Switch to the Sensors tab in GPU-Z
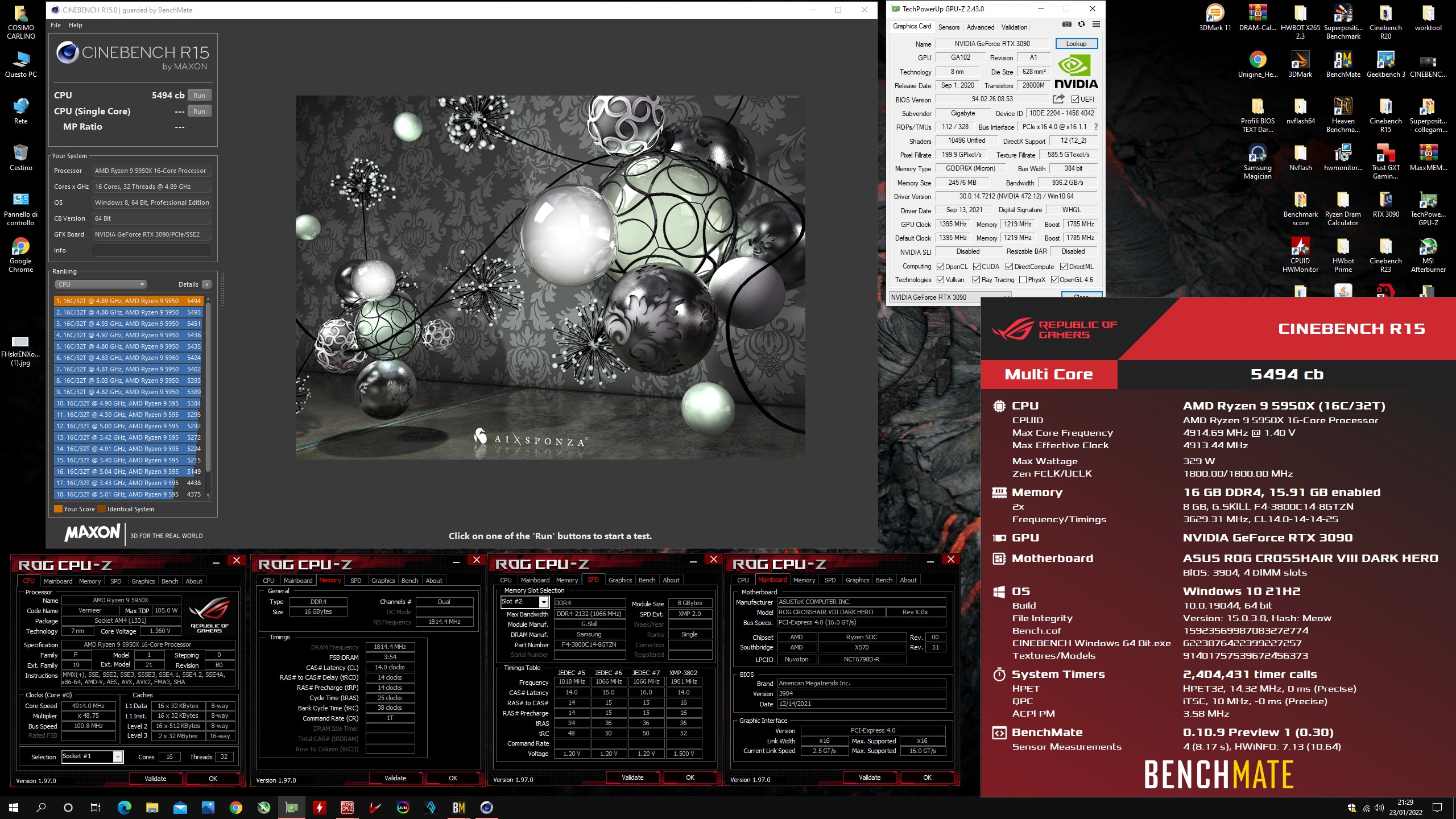Viewport: 1456px width, 819px height. (949, 27)
